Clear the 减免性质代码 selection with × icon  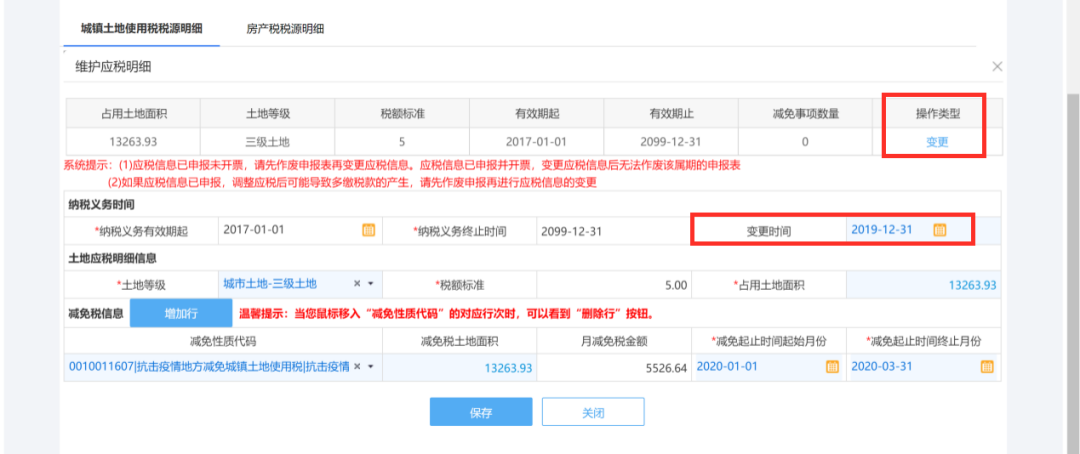357,367
